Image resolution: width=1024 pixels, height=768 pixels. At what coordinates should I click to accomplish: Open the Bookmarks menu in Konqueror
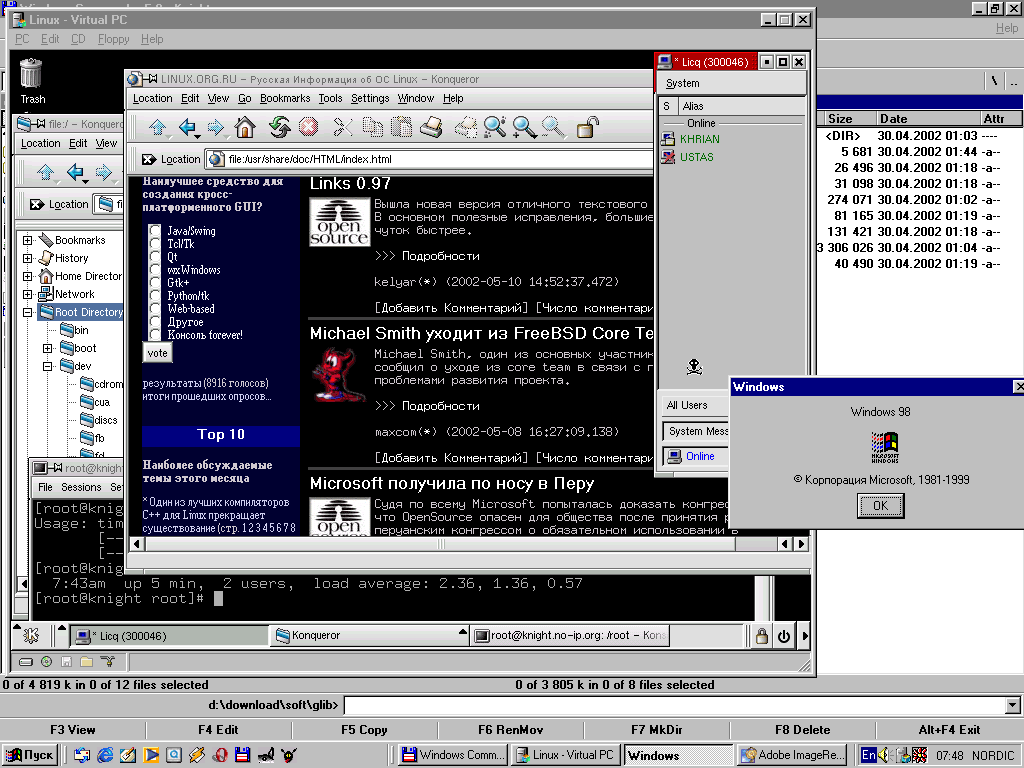(285, 98)
